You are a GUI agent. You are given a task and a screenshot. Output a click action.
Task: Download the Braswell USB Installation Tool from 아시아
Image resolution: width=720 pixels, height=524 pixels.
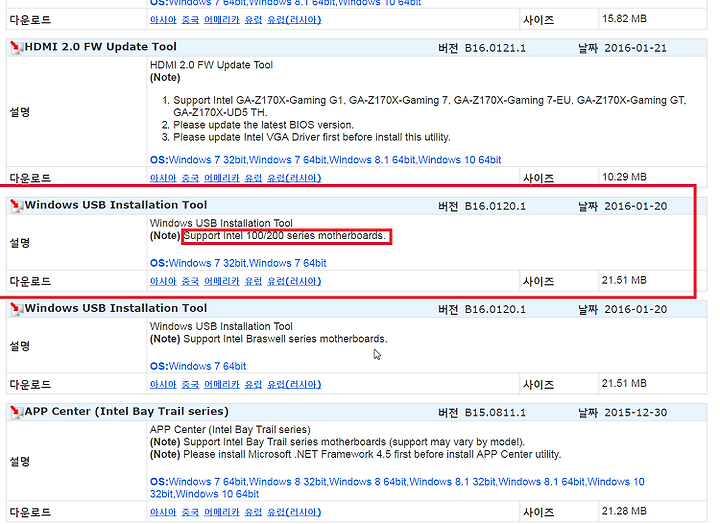point(163,384)
